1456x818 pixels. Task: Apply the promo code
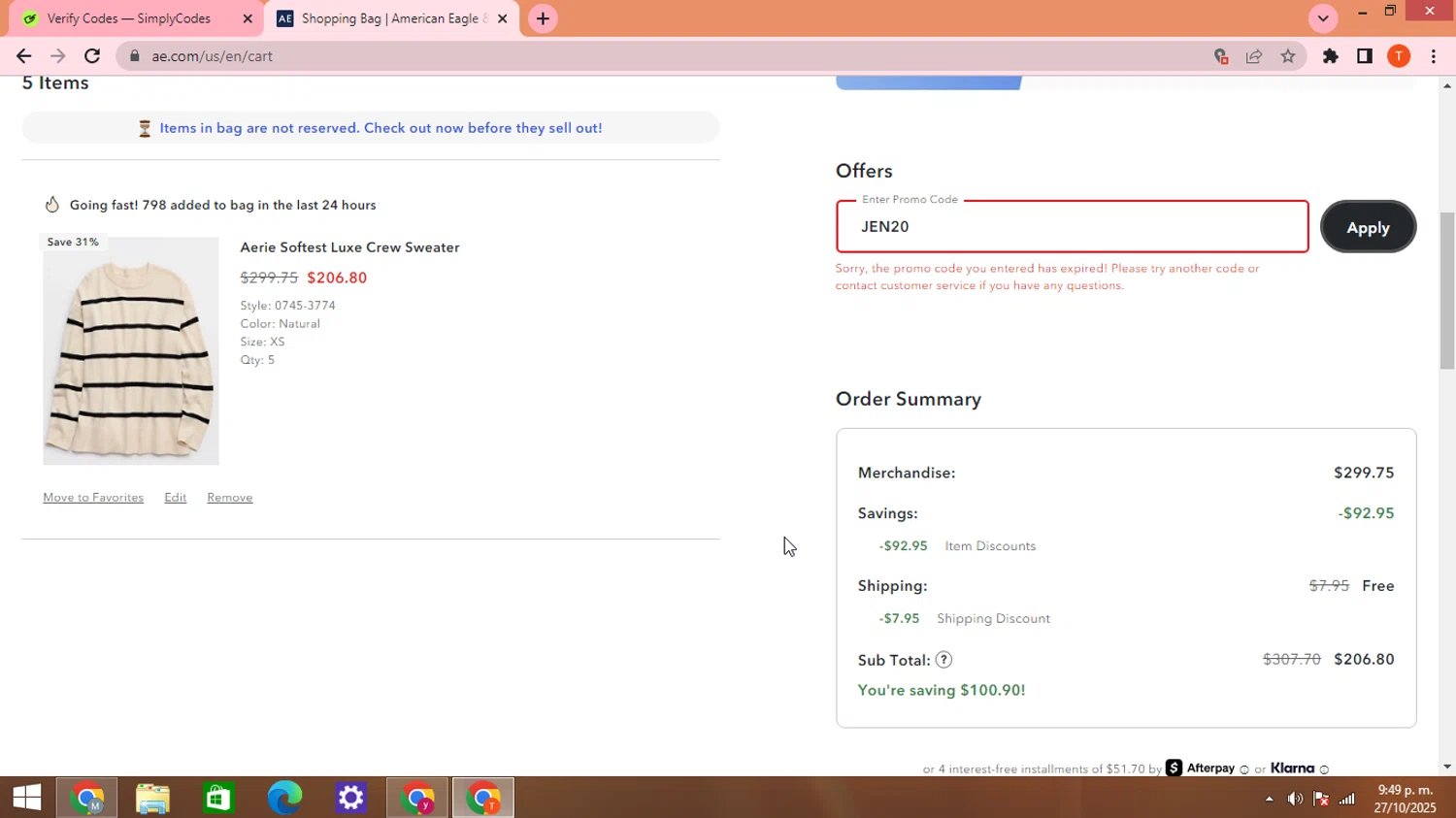[1368, 227]
